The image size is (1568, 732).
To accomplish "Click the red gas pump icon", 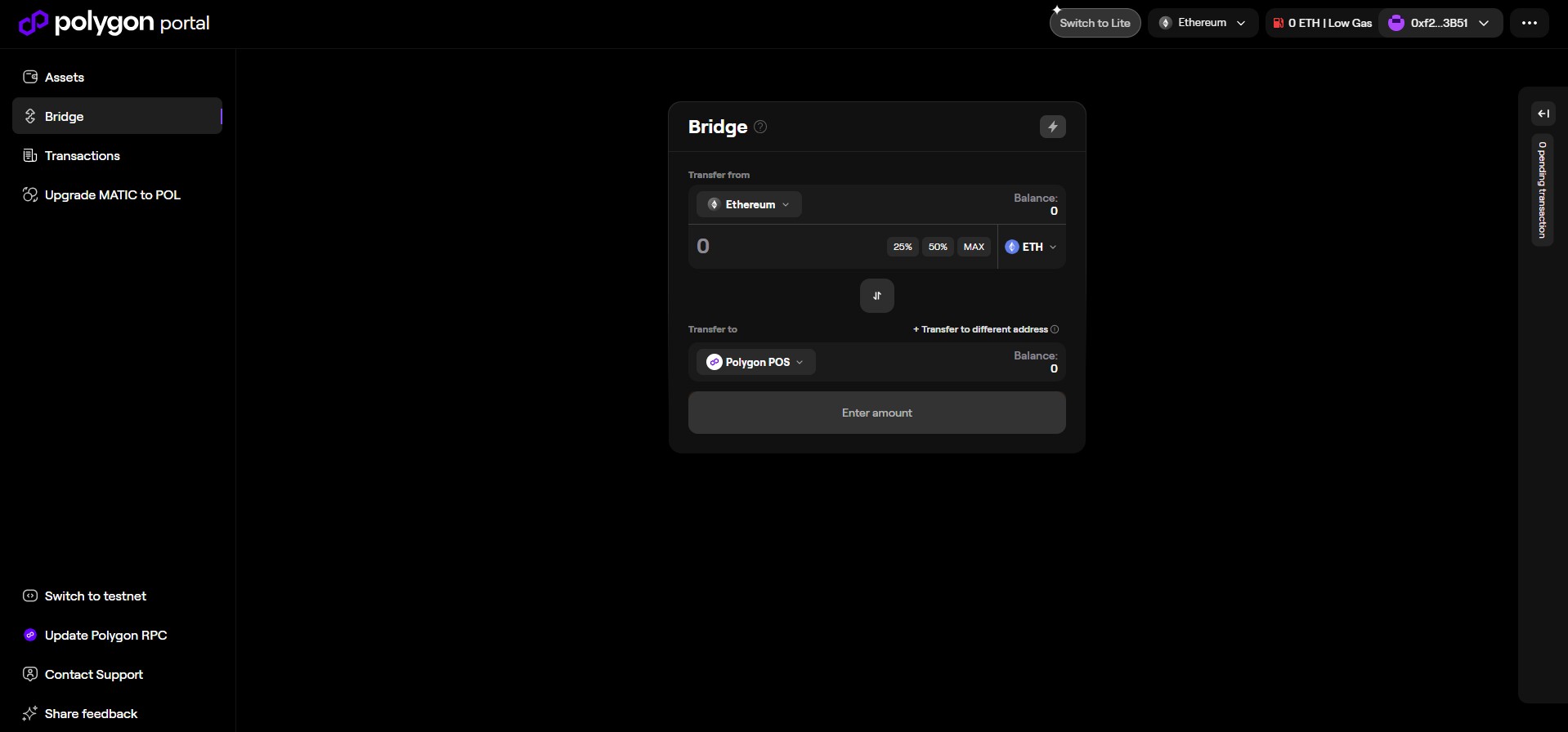I will click(x=1278, y=23).
